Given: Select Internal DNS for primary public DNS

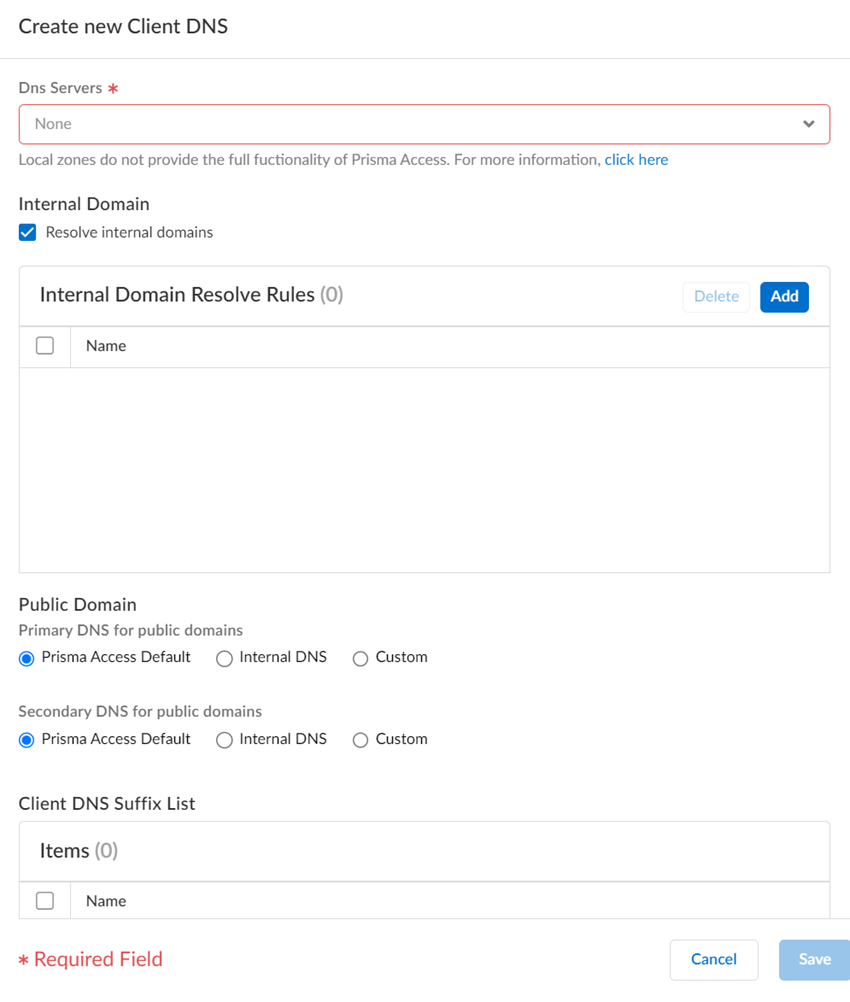Looking at the screenshot, I should point(224,657).
